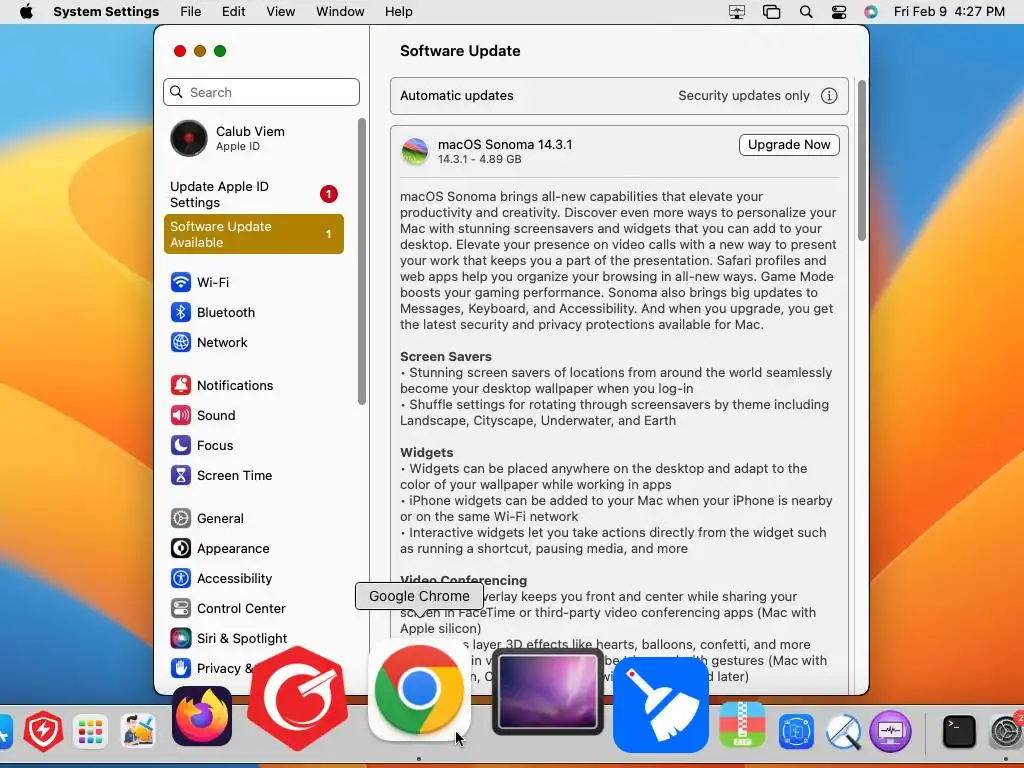Open the ZIP archiver app in Dock
1024x768 pixels.
click(743, 725)
